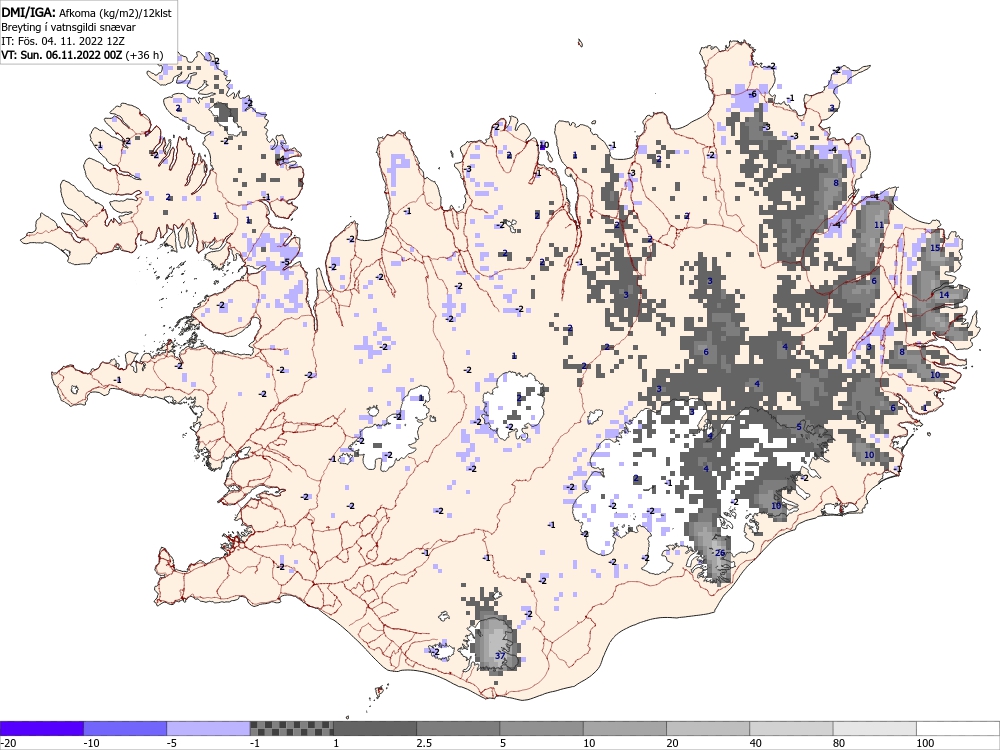Click the value 37 on the southern glacier
Image resolution: width=1000 pixels, height=750 pixels.
tap(500, 656)
